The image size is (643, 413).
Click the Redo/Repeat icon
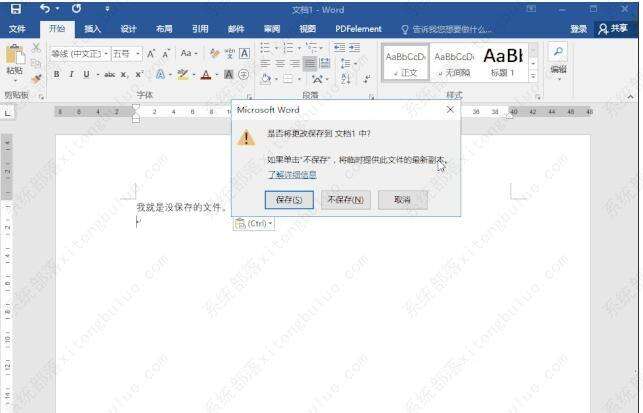[x=76, y=9]
